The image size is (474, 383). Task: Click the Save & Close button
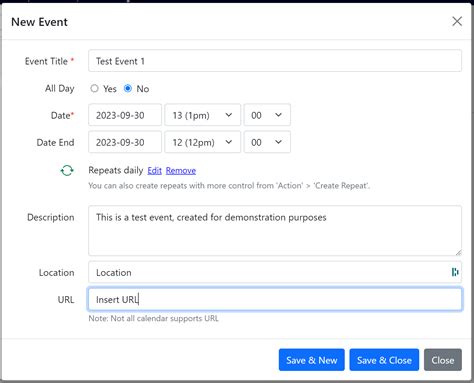point(384,360)
